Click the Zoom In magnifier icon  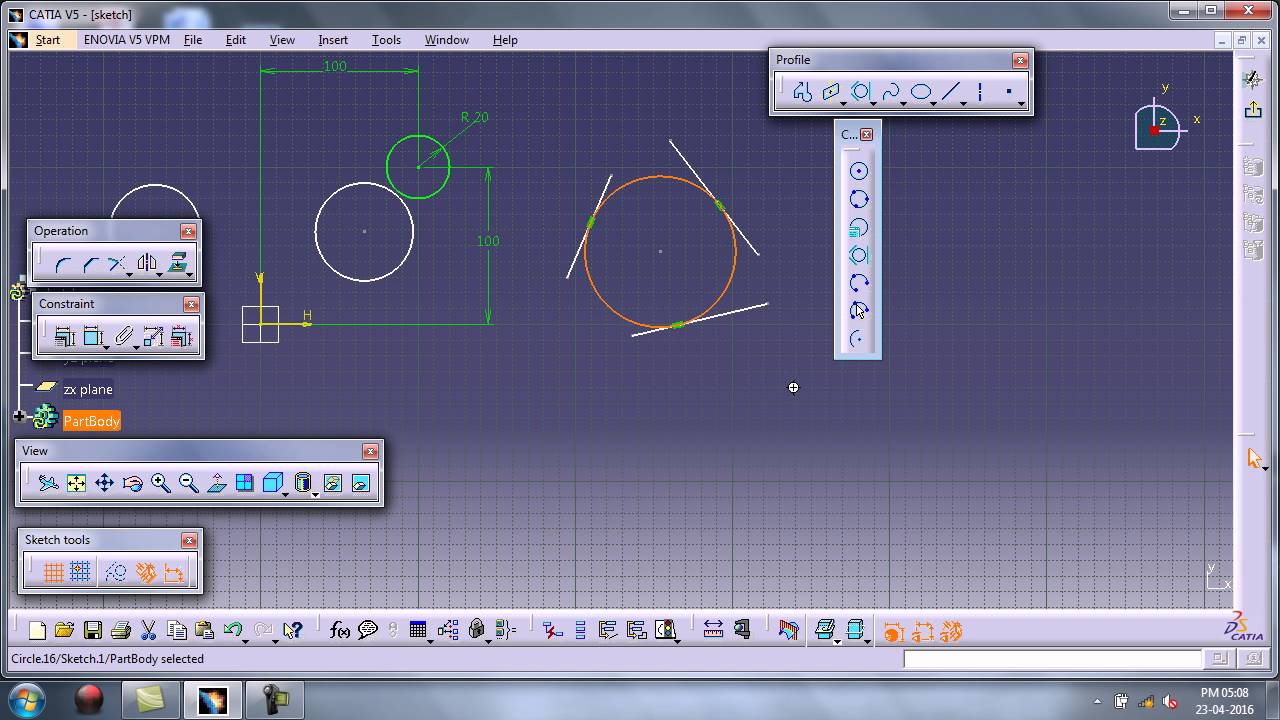pos(160,483)
